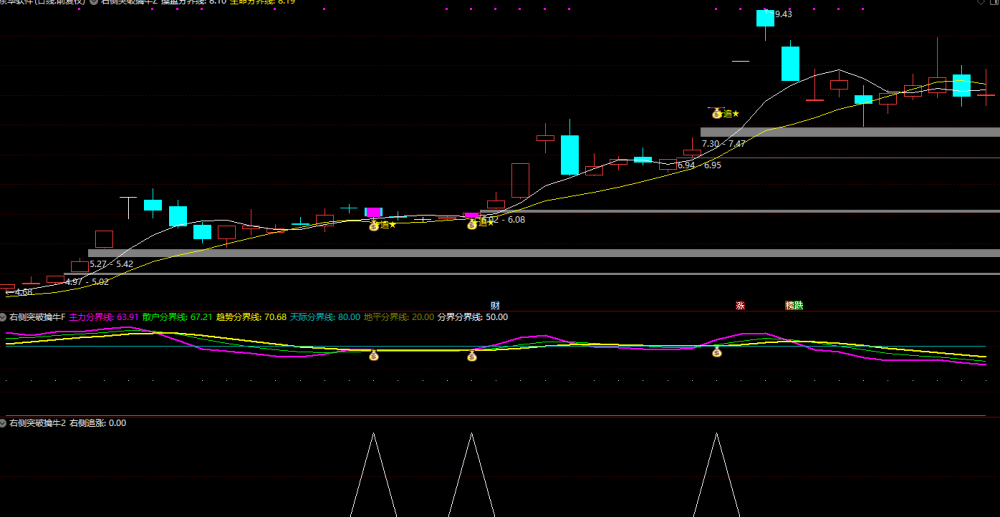
Task: Click the third white spike in 右侧追涨 panel
Action: click(716, 475)
